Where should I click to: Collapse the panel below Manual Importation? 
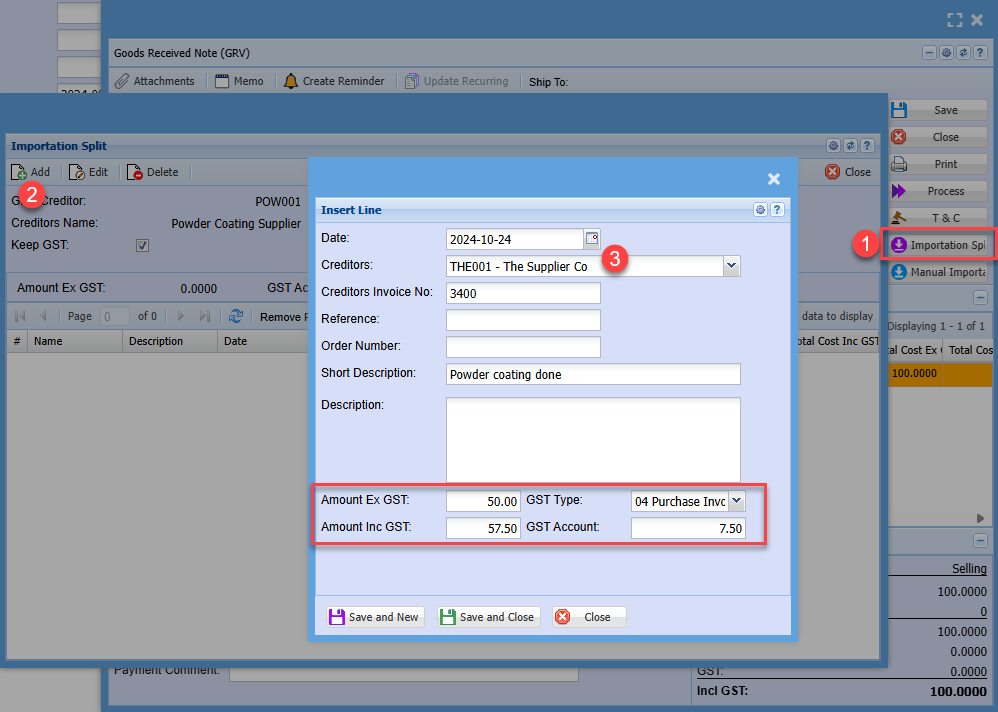point(980,297)
